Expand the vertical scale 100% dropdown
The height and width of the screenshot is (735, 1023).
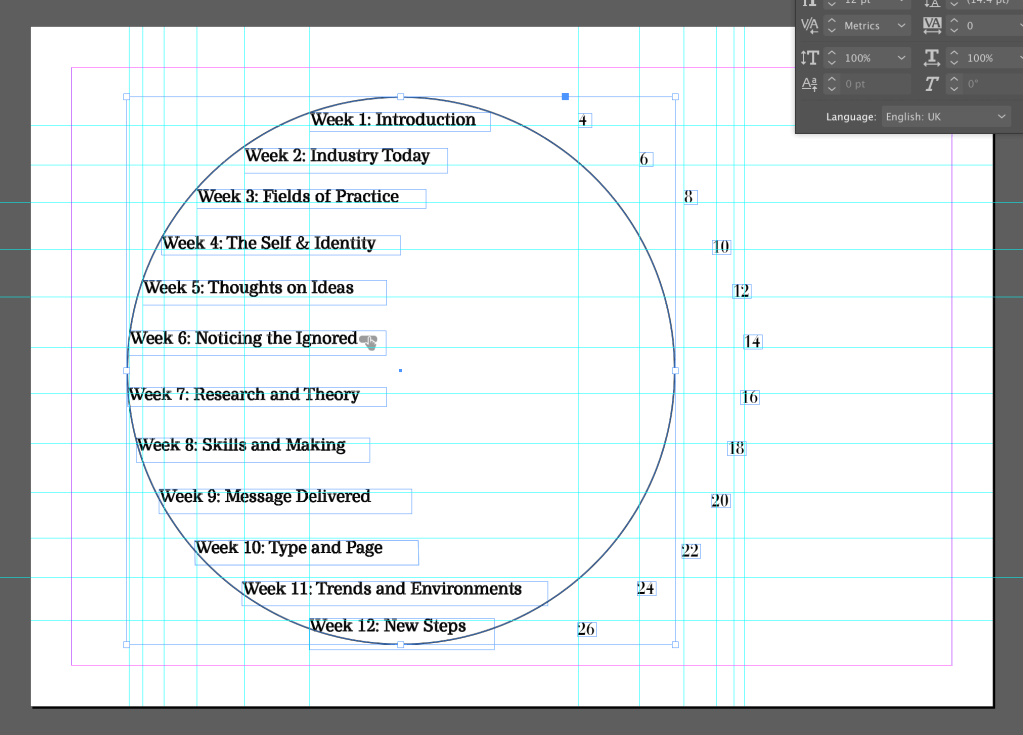pyautogui.click(x=902, y=58)
